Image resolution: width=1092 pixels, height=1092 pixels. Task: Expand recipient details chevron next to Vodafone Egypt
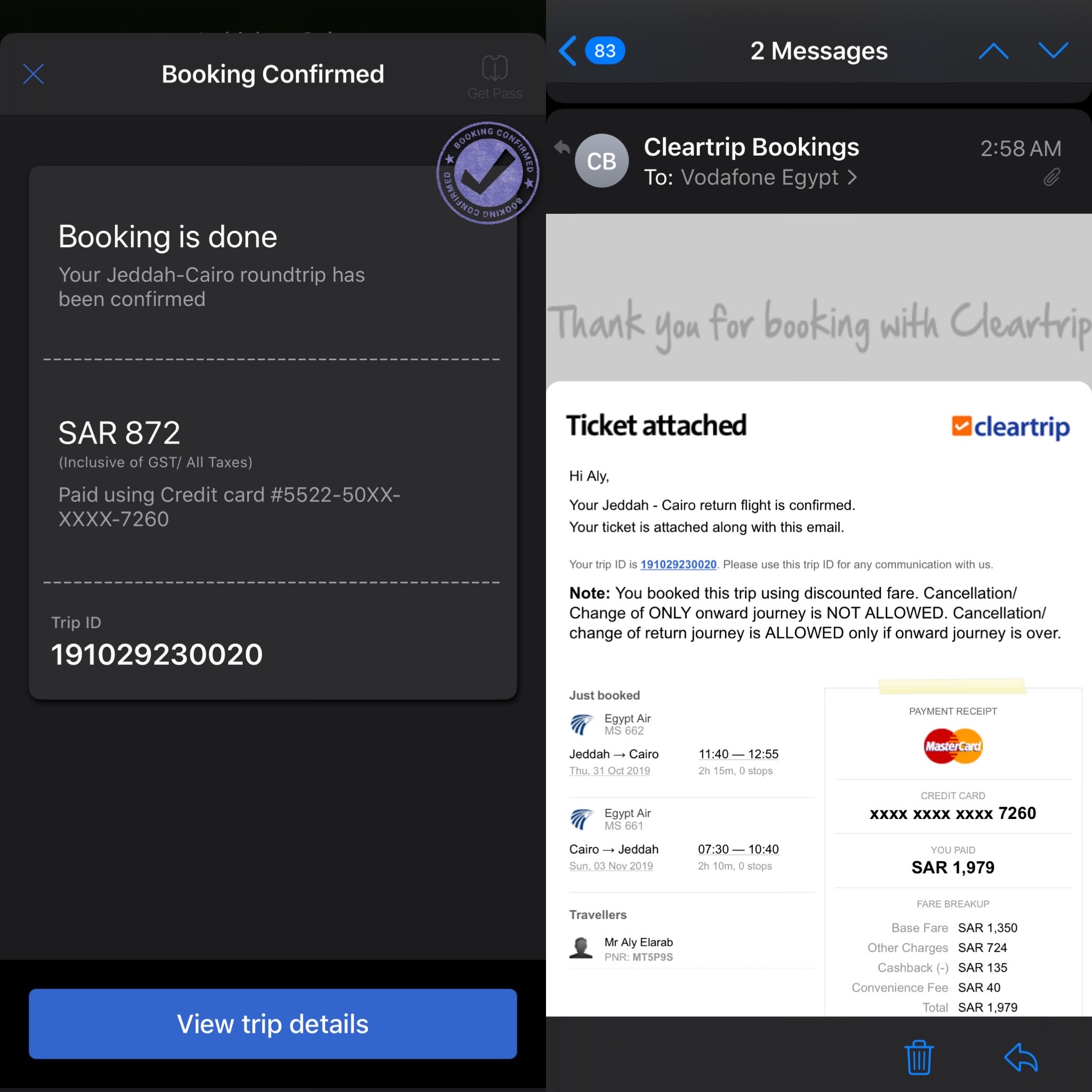point(853,178)
